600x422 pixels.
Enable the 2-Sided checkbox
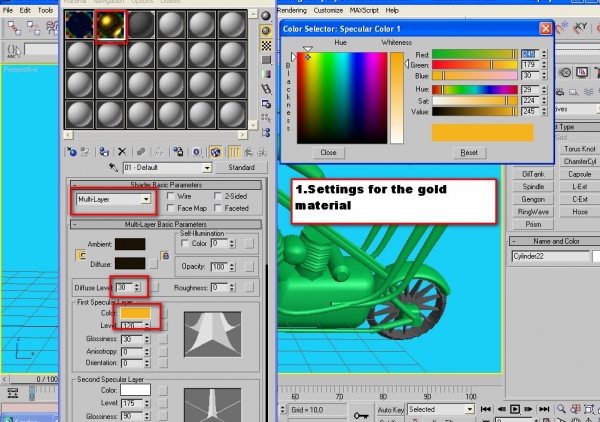tap(218, 196)
